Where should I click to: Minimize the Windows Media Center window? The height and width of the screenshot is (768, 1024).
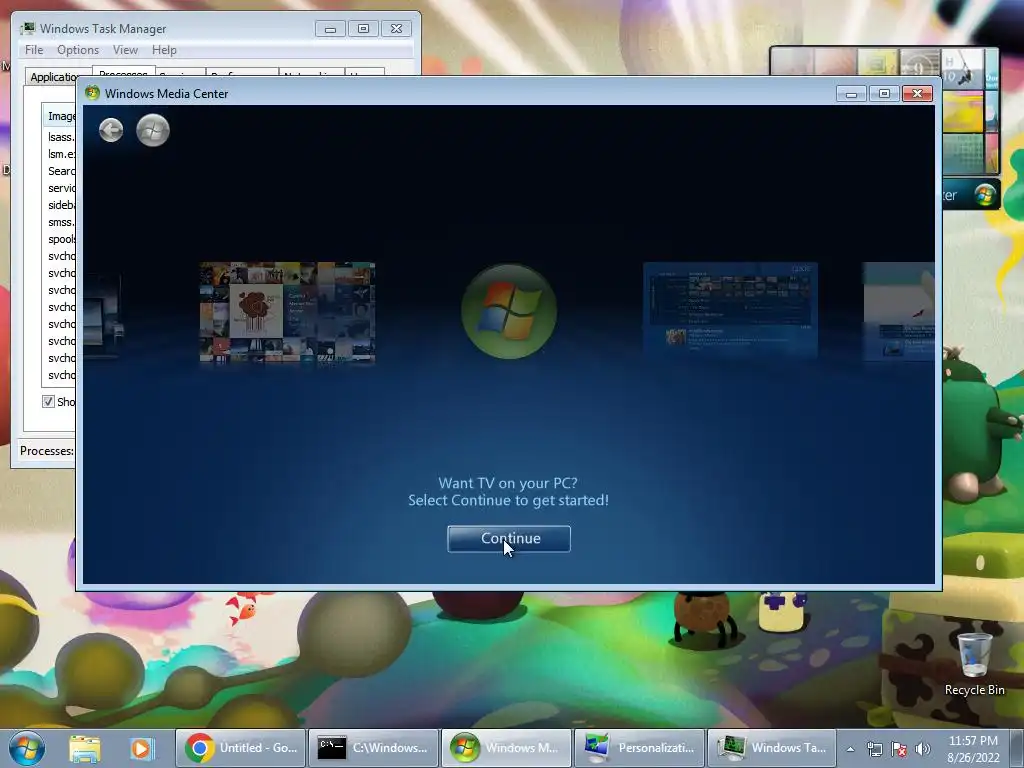[x=851, y=94]
